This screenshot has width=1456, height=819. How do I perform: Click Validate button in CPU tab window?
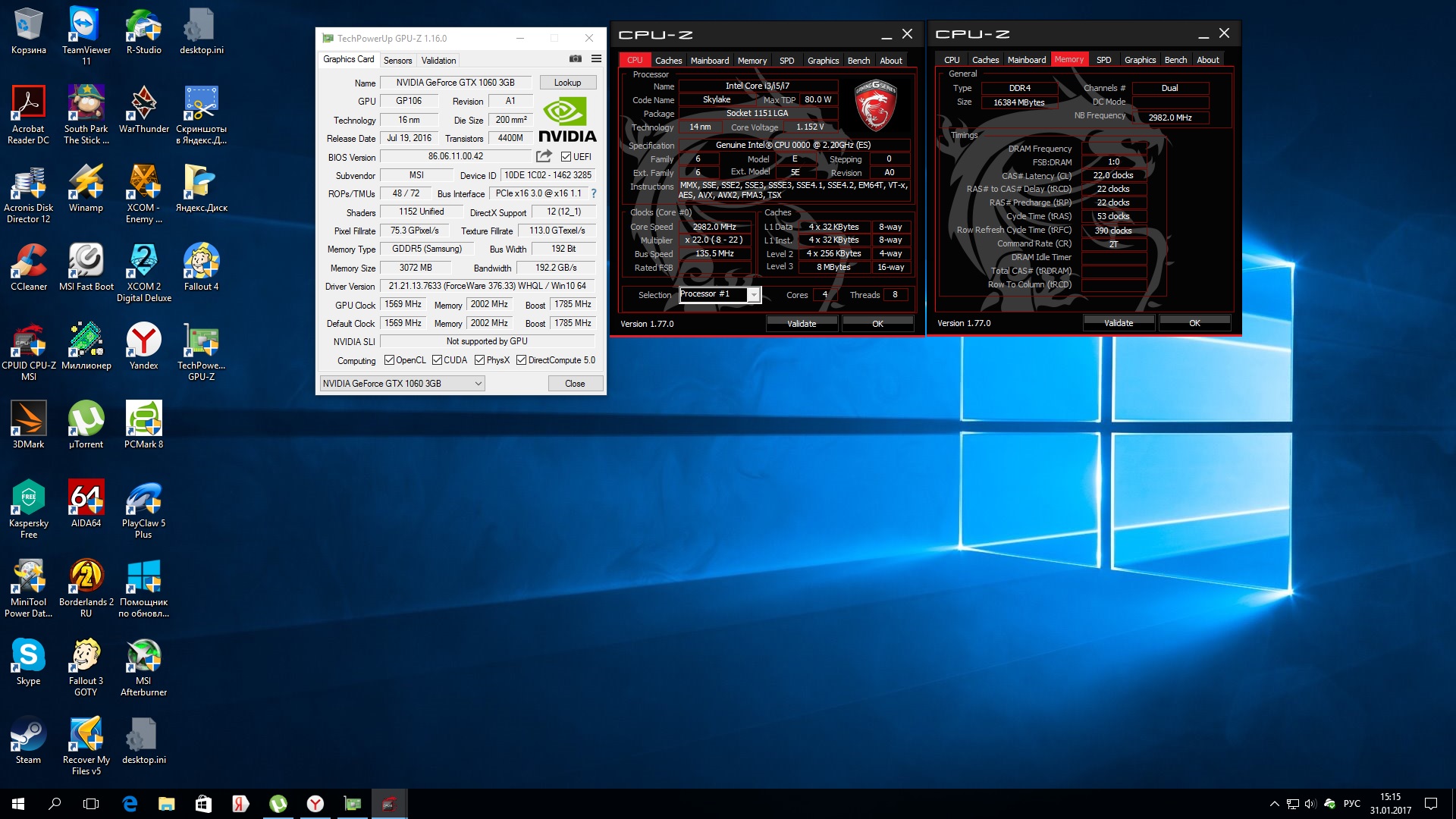[x=802, y=324]
